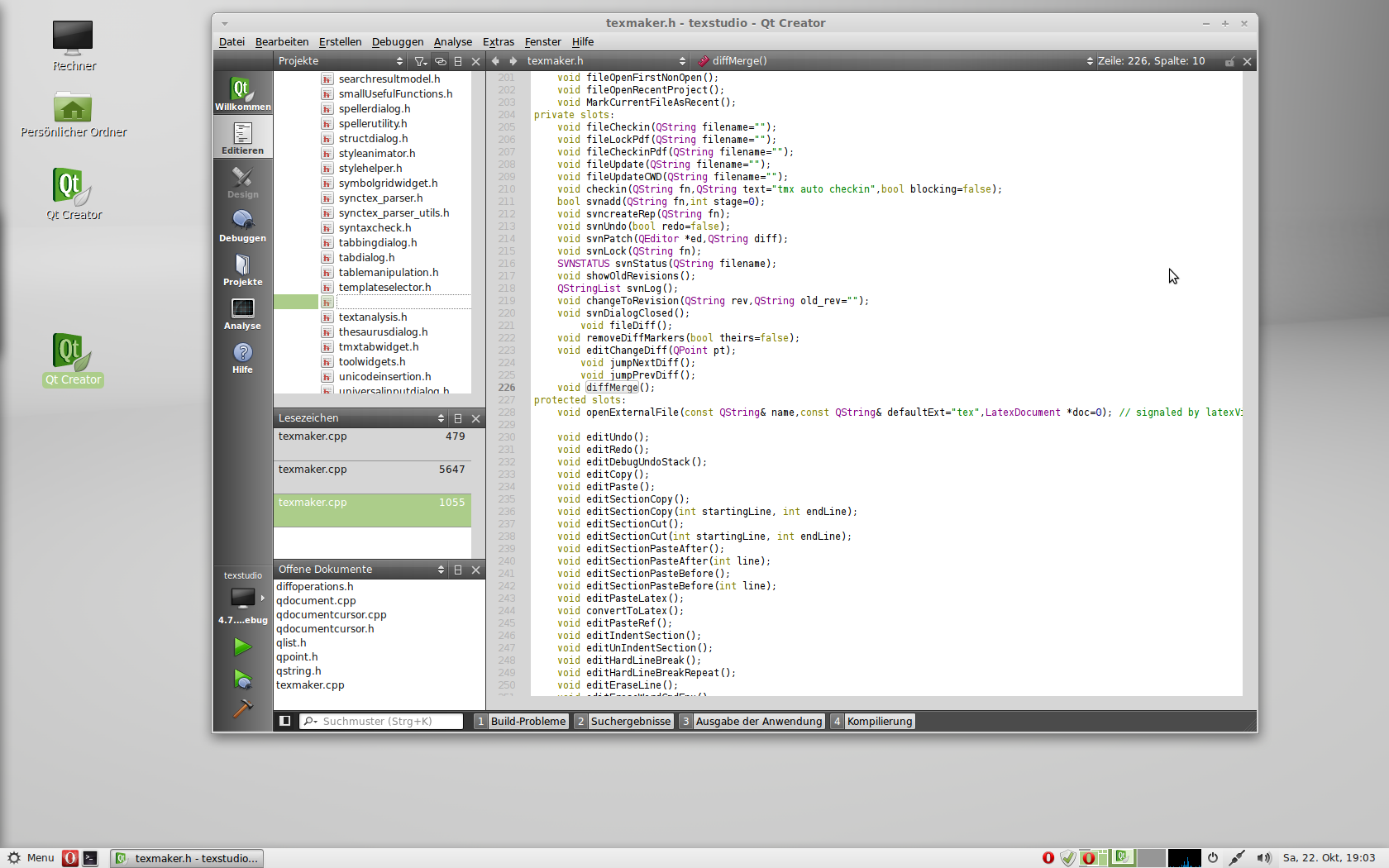1389x868 pixels.
Task: Show the Build-Probleme output pane
Action: point(521,721)
